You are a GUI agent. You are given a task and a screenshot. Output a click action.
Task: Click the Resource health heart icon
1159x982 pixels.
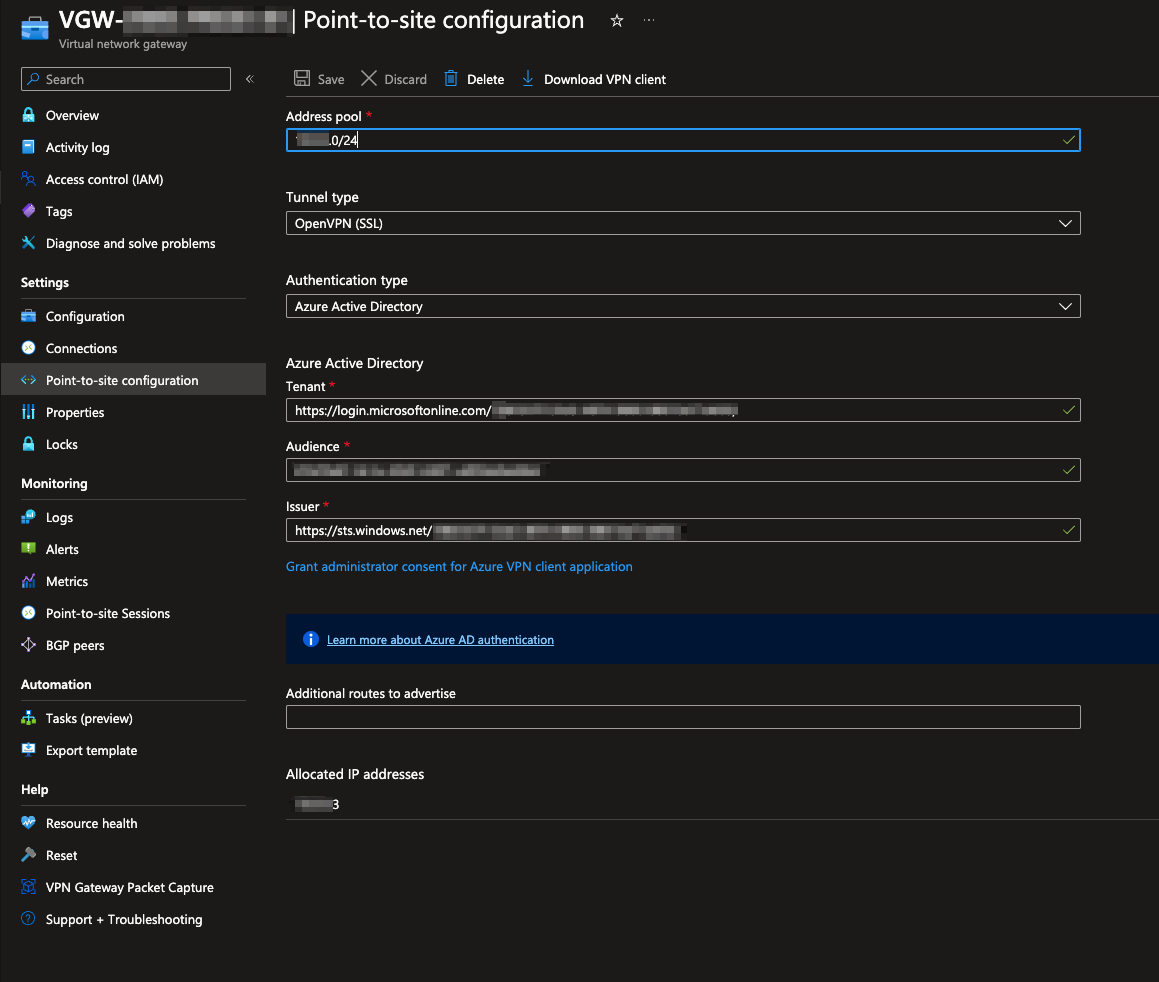coord(28,822)
